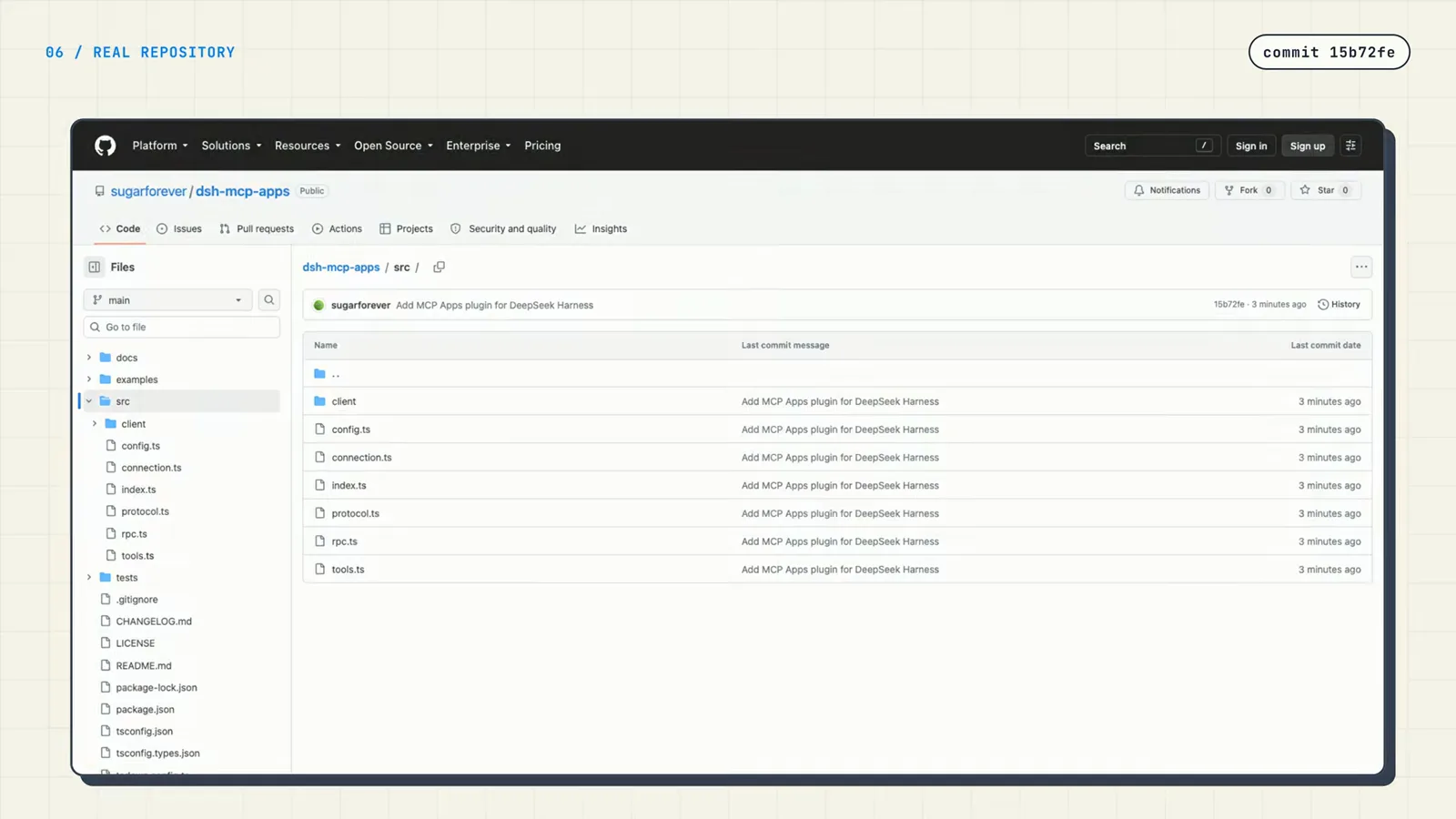The height and width of the screenshot is (819, 1456).
Task: Open the appearance settings icon beside Sign up
Action: (1350, 146)
